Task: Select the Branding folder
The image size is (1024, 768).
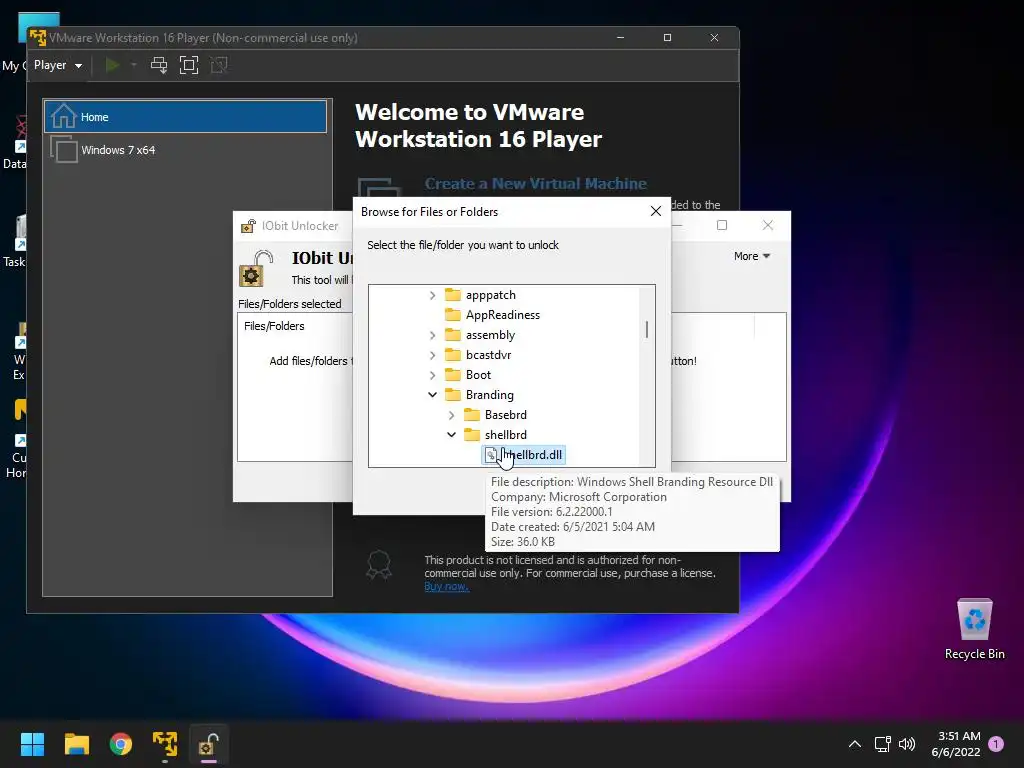Action: (490, 395)
